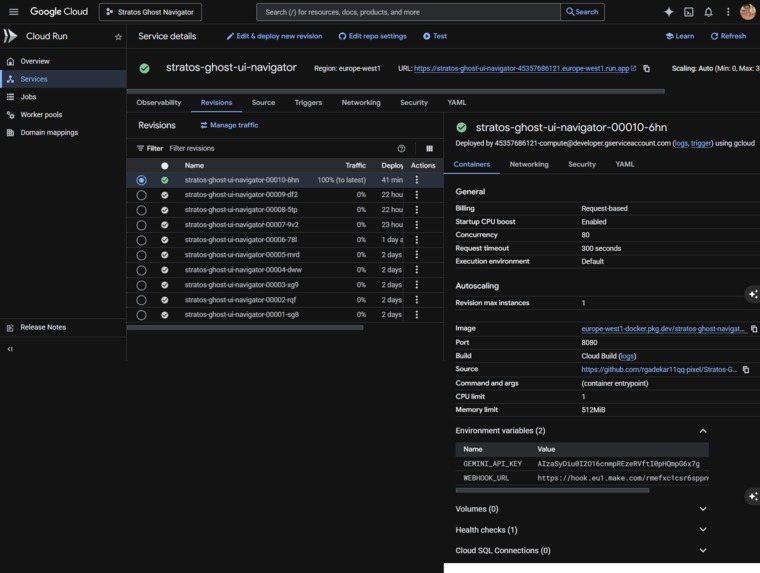The image size is (760, 573).
Task: Select revision 00007-9v2 radio button
Action: click(141, 225)
